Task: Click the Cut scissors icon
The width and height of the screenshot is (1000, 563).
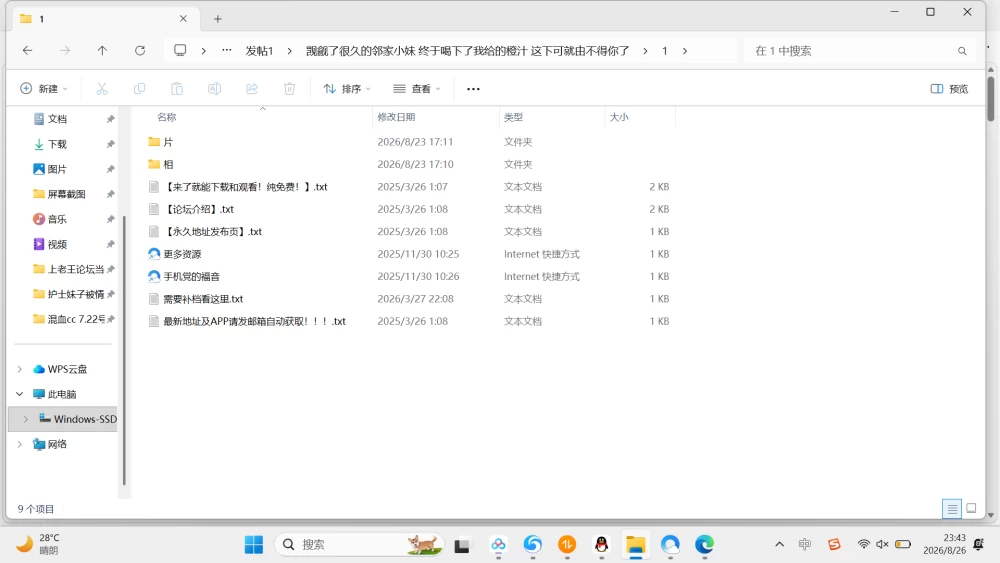Action: pos(102,89)
